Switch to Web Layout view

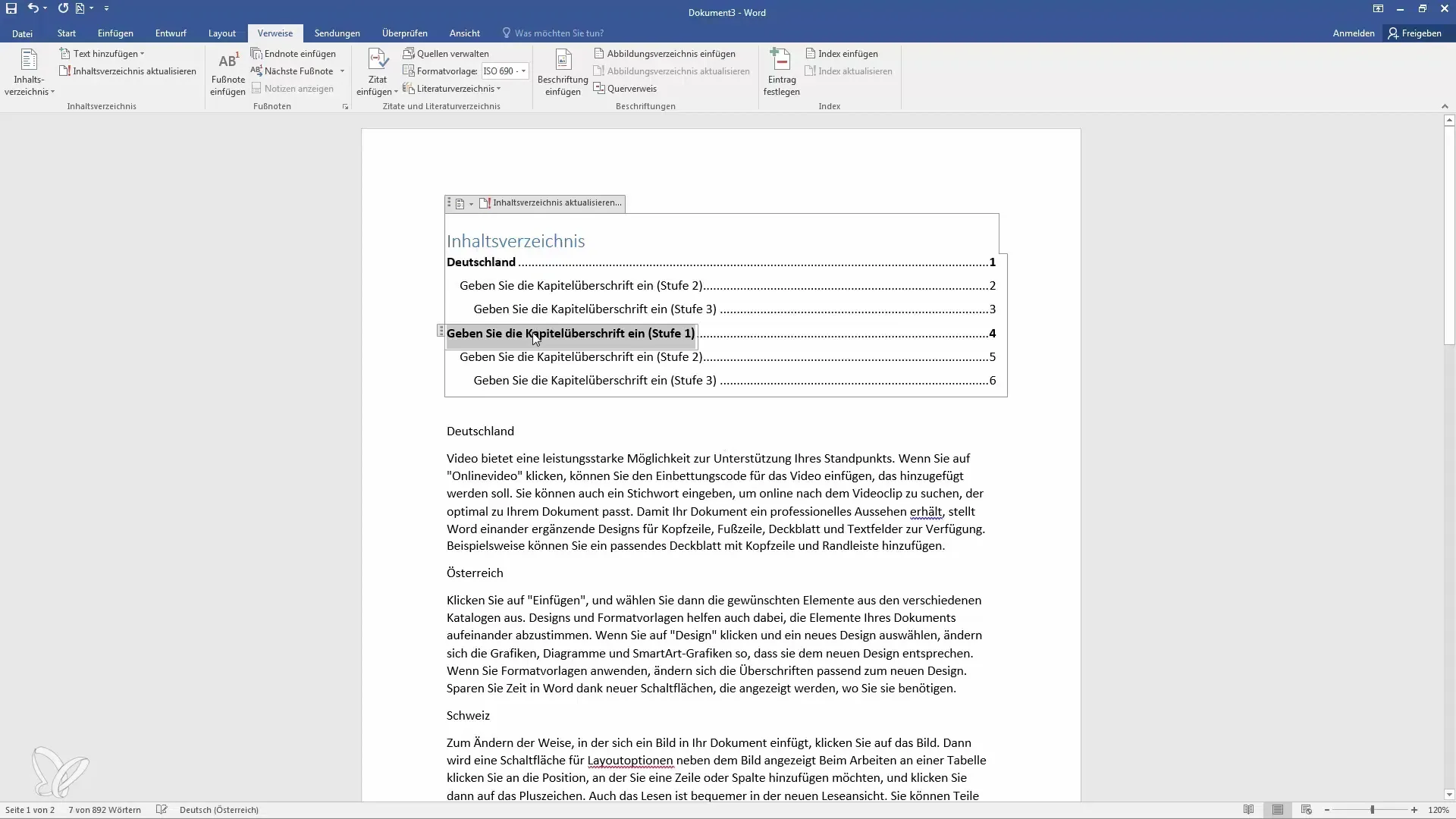click(1306, 810)
